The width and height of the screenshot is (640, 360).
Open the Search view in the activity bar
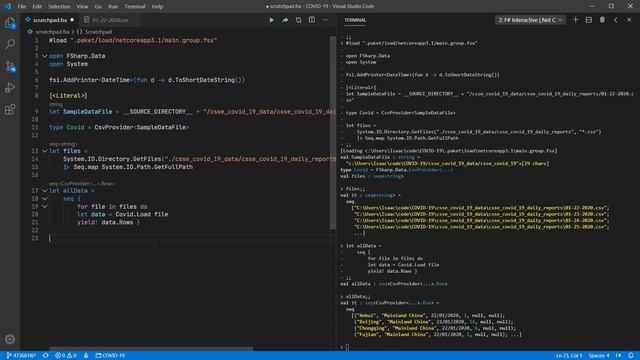pyautogui.click(x=10, y=44)
